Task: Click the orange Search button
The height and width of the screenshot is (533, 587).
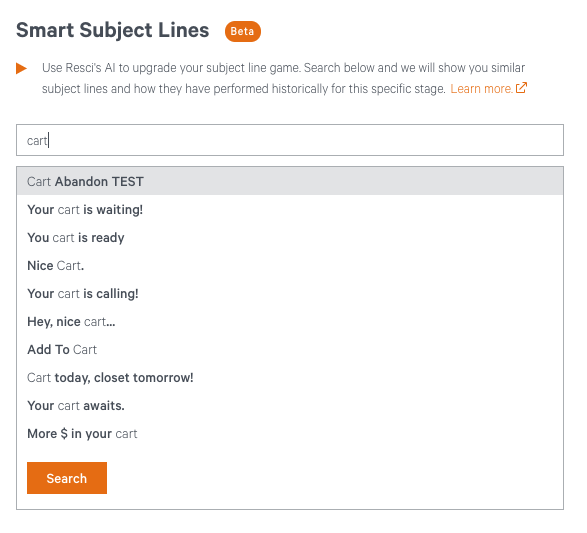Action: click(x=67, y=478)
